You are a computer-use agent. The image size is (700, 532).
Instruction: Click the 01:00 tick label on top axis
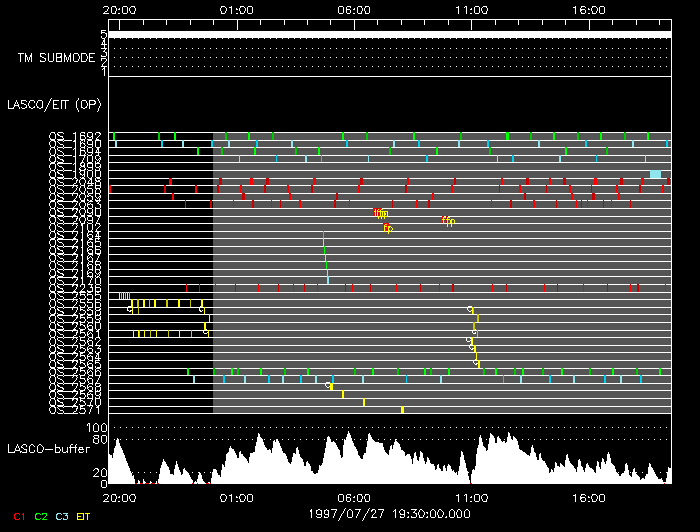tap(236, 10)
